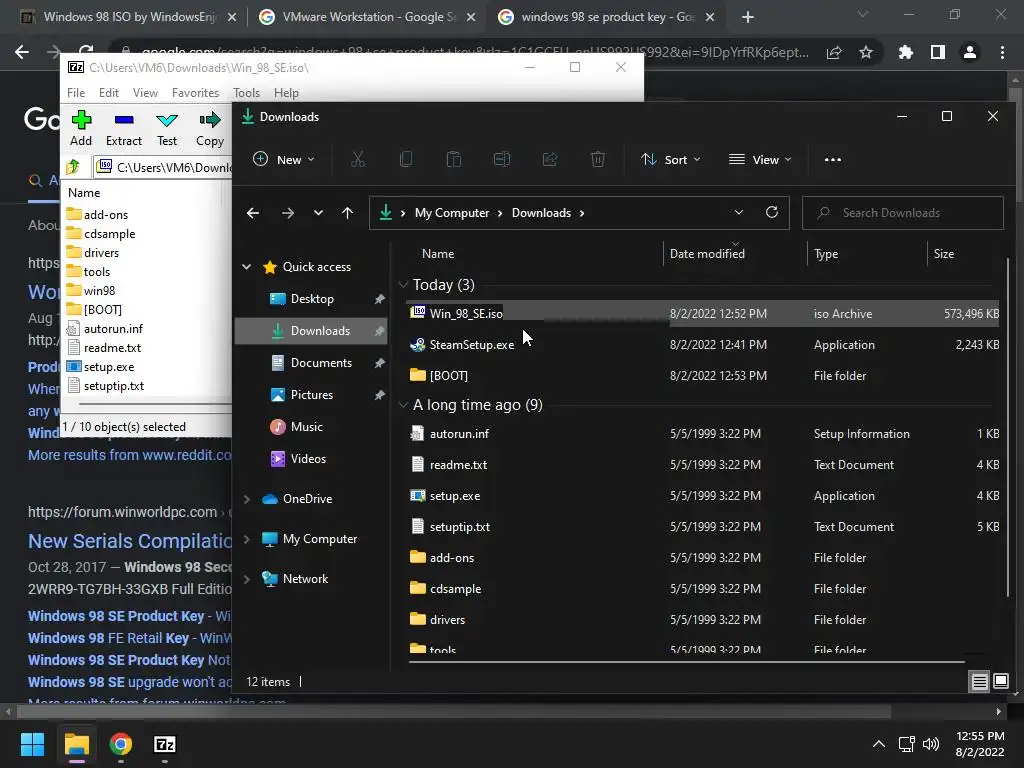Click the Delete trash icon in Explorer

pos(598,159)
